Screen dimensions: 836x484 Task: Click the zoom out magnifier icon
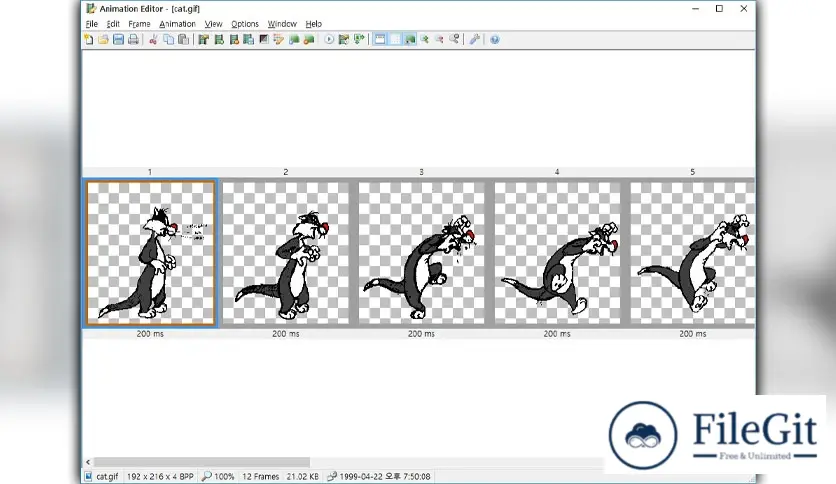coord(439,39)
